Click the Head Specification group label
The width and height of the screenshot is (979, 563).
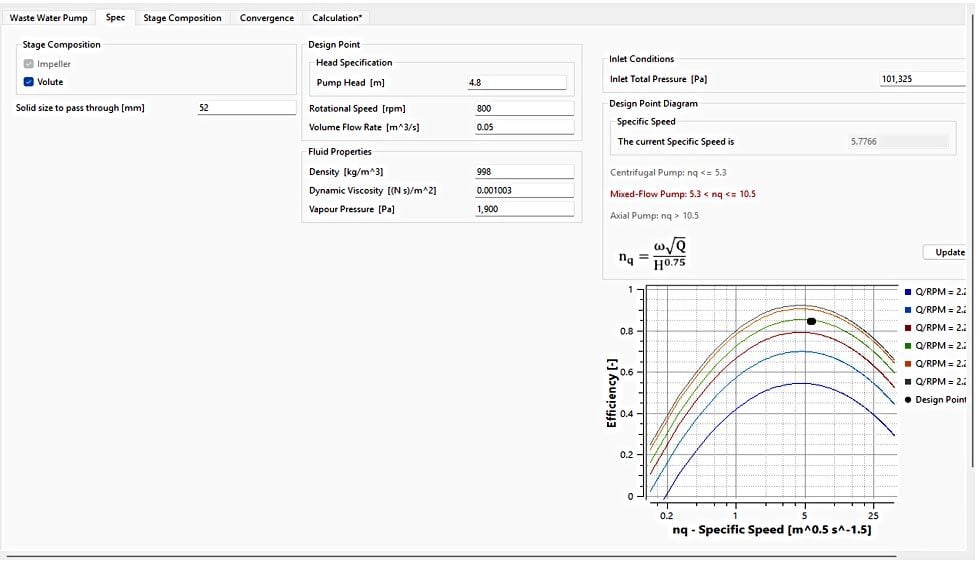pyautogui.click(x=354, y=62)
